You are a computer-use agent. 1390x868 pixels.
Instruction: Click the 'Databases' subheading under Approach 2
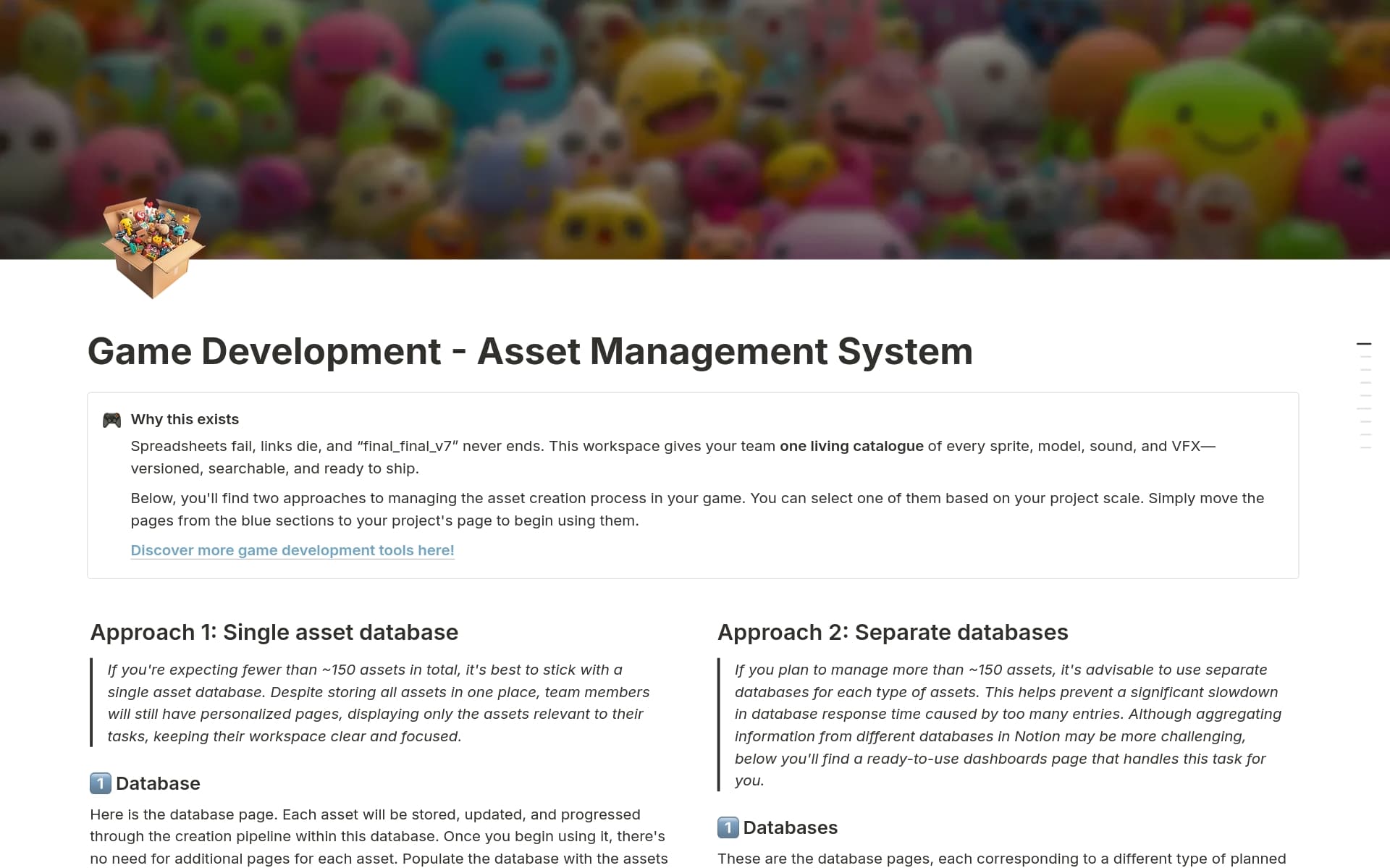point(790,827)
